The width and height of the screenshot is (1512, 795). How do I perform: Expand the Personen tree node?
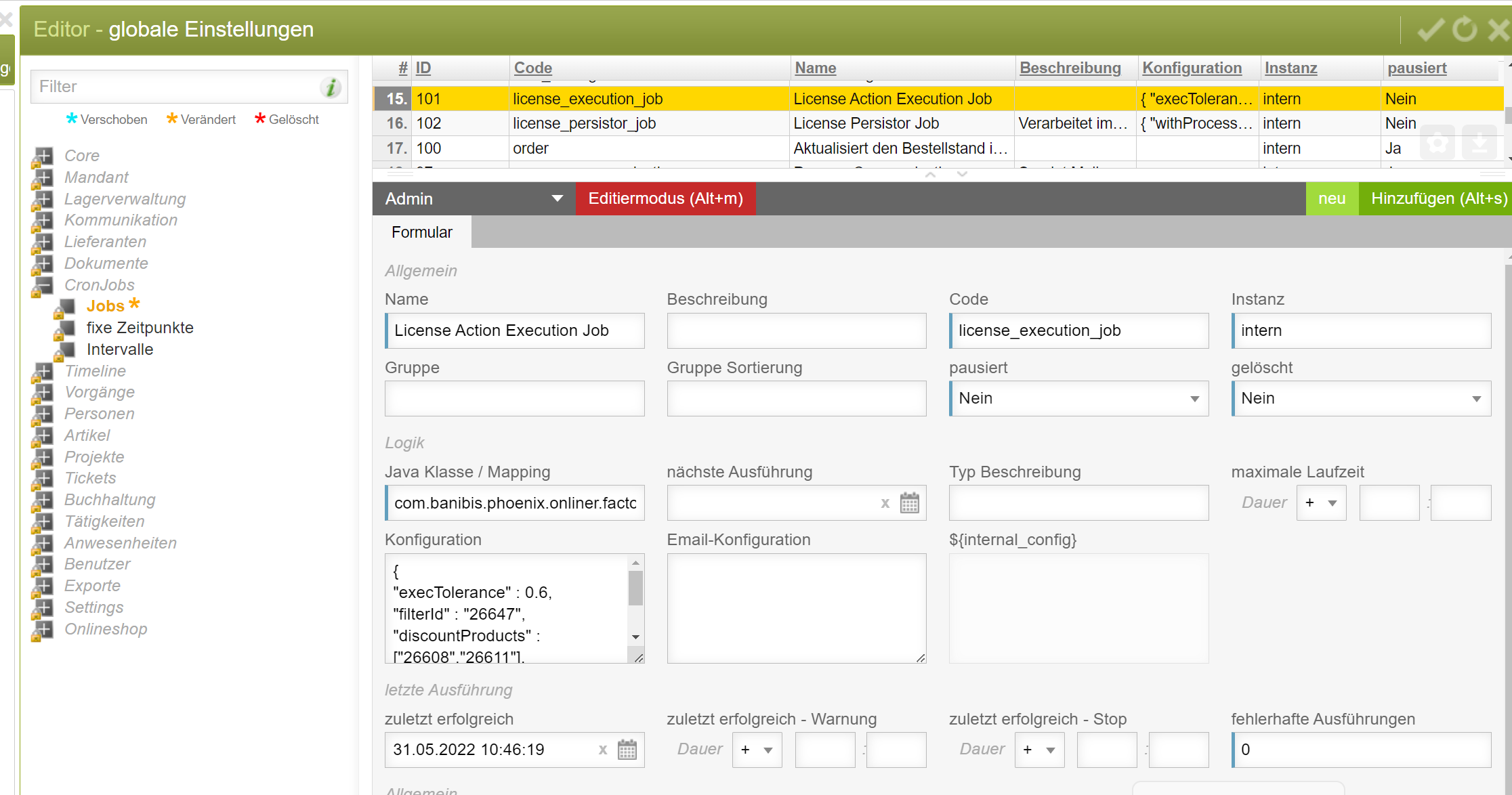[x=43, y=414]
